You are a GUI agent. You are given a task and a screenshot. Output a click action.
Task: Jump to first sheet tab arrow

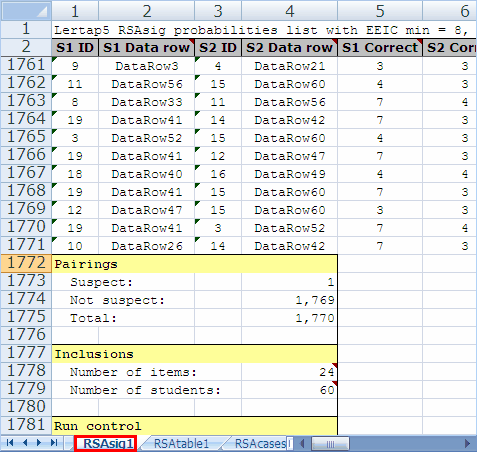(x=10, y=443)
